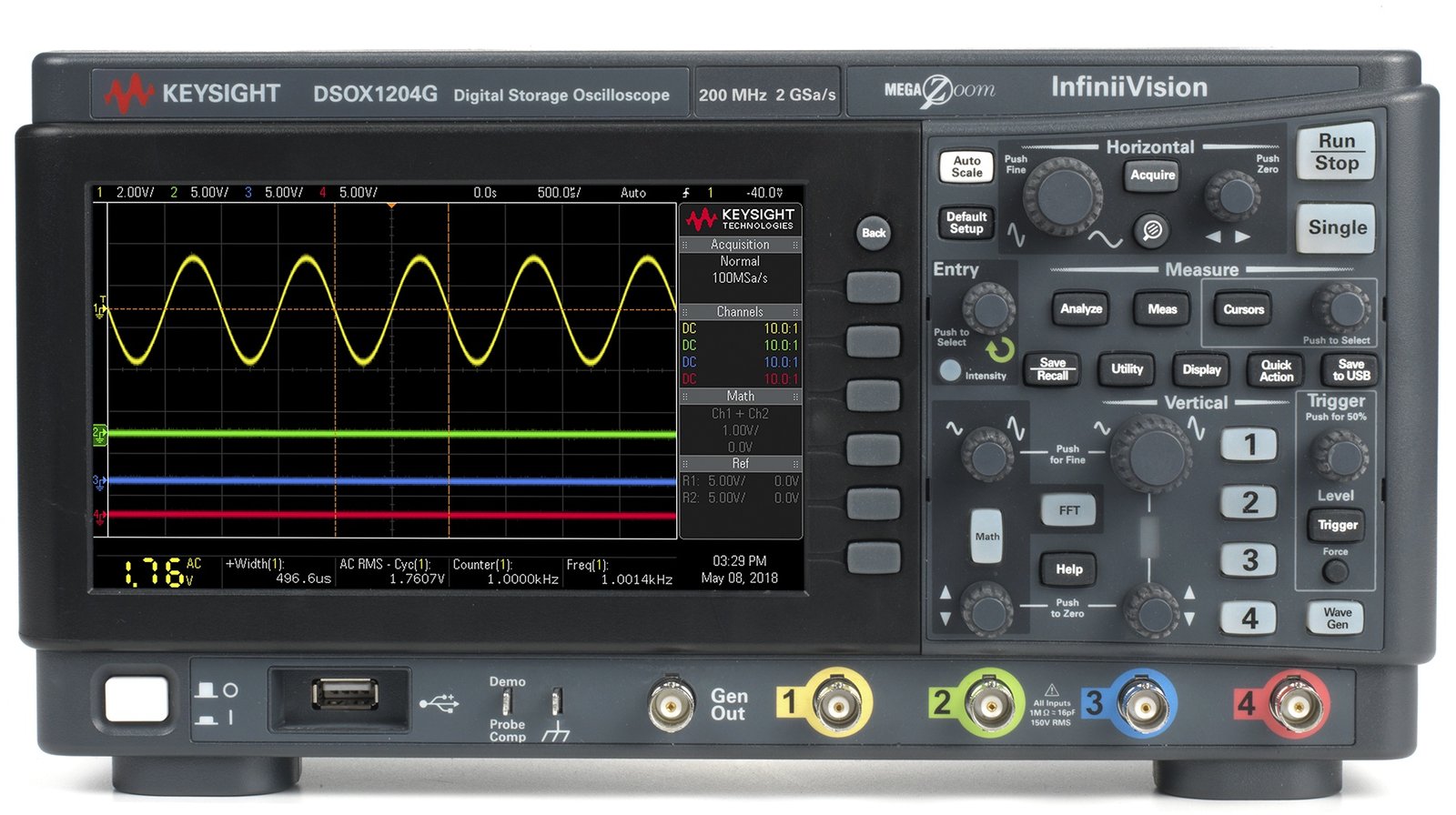Open the Meas measurement menu
The height and width of the screenshot is (815, 1456).
(1161, 309)
